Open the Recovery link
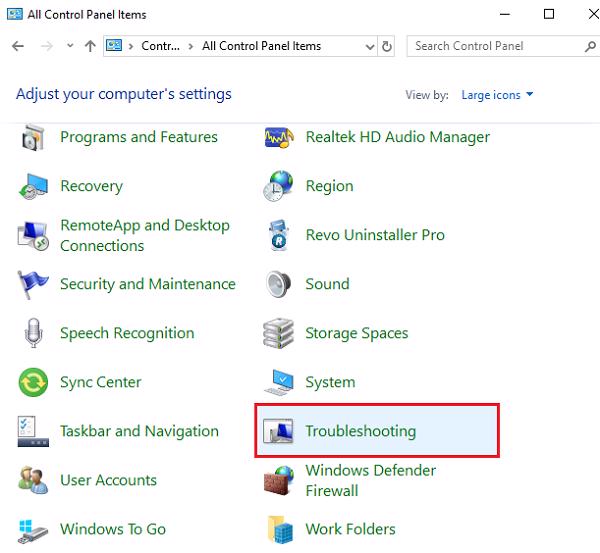This screenshot has height=553, width=600. 91,186
